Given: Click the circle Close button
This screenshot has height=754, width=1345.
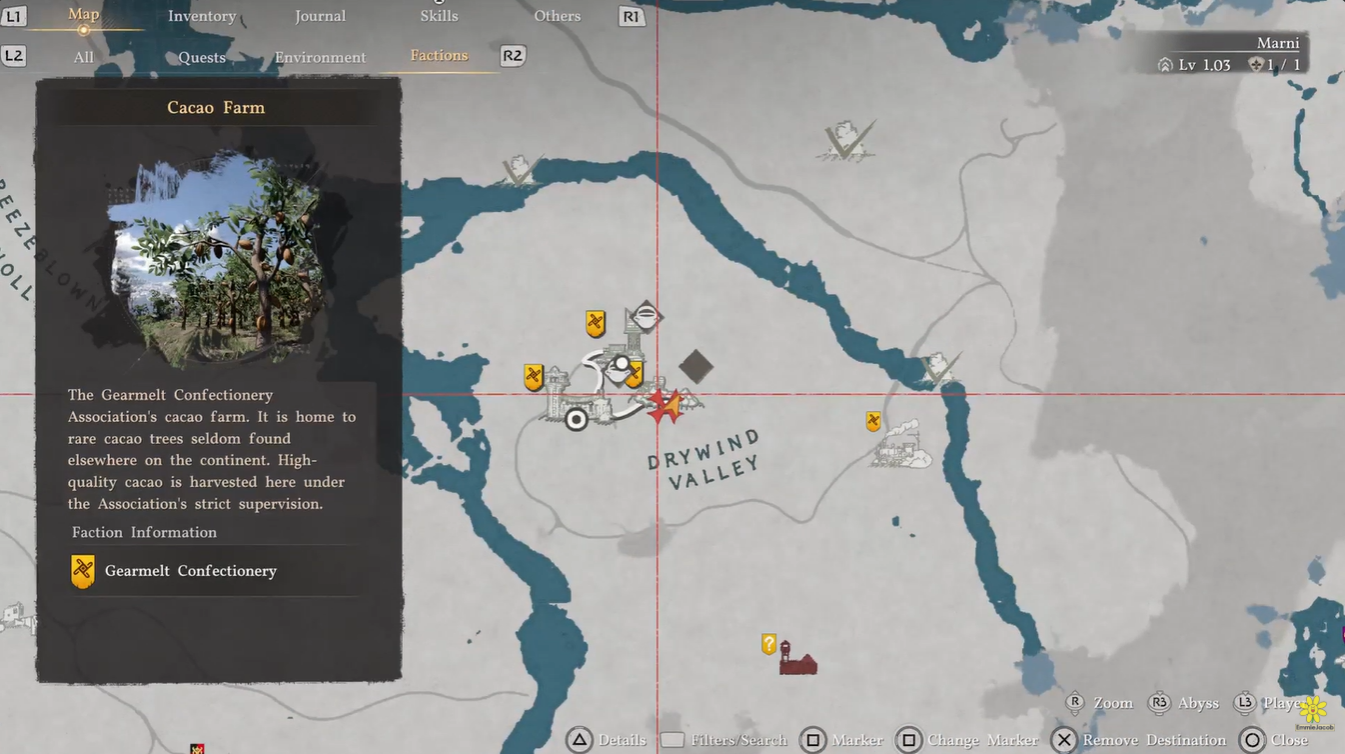Looking at the screenshot, I should point(1274,740).
